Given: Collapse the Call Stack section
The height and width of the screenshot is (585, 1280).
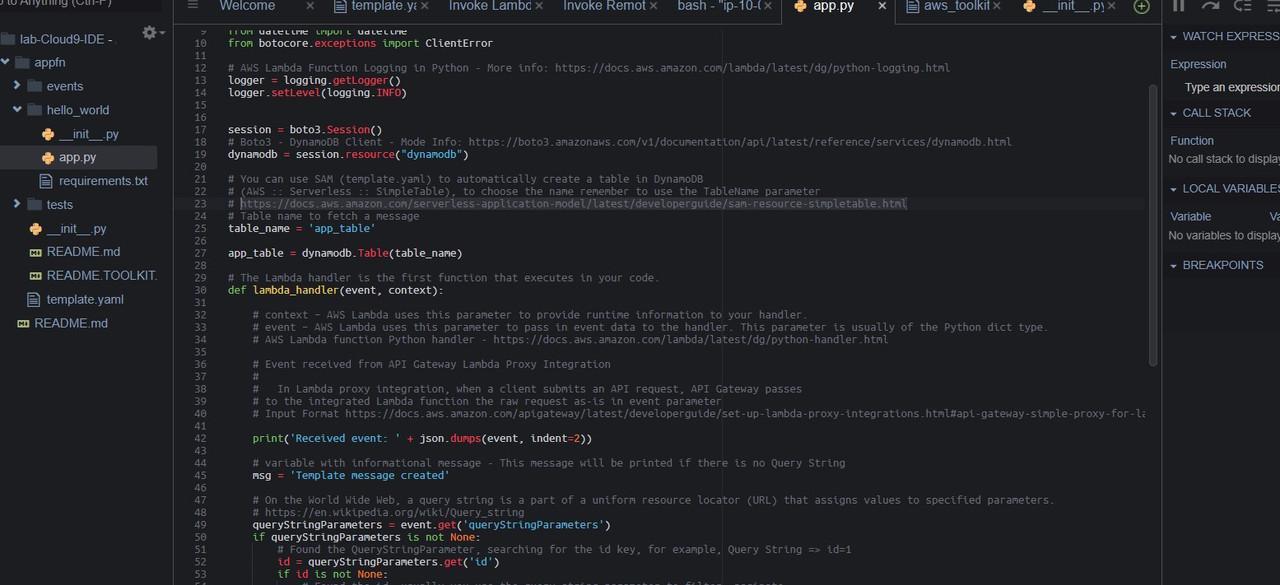Looking at the screenshot, I should tap(1174, 113).
